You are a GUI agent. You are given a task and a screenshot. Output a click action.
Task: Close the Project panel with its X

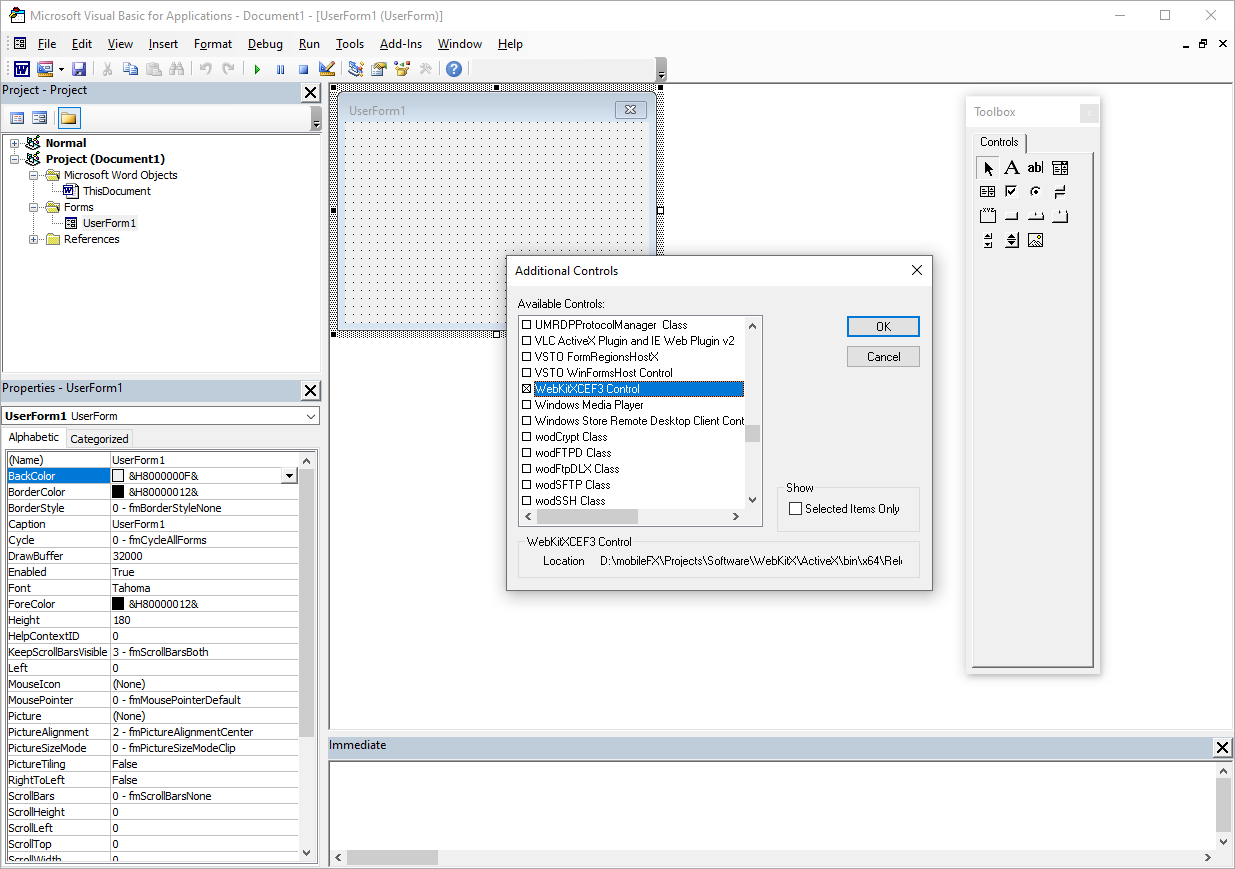tap(310, 93)
